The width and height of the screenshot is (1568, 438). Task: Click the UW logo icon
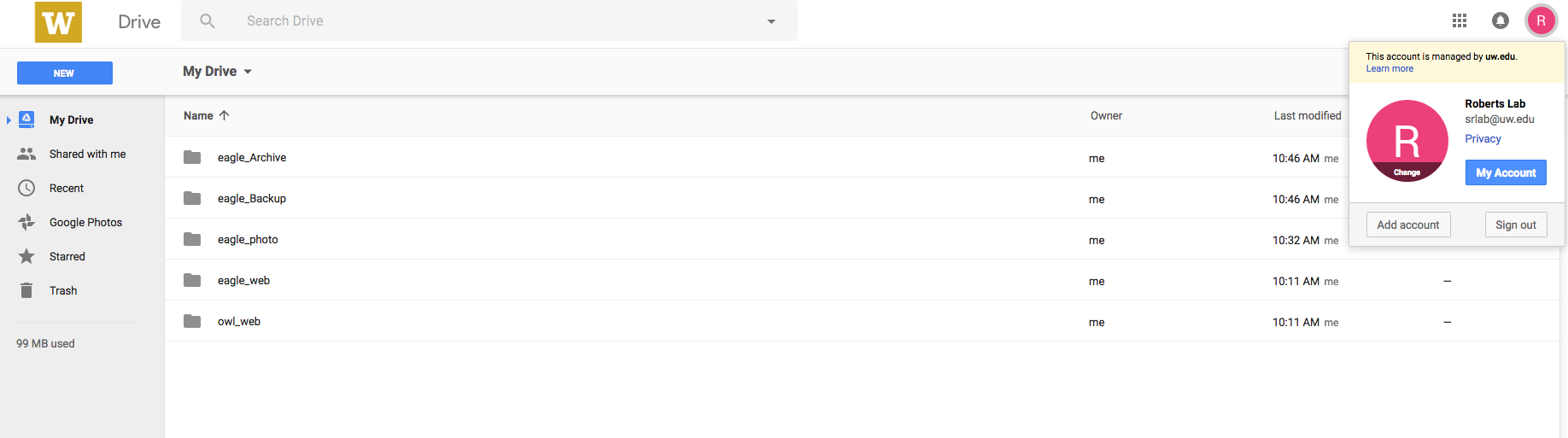pyautogui.click(x=58, y=21)
